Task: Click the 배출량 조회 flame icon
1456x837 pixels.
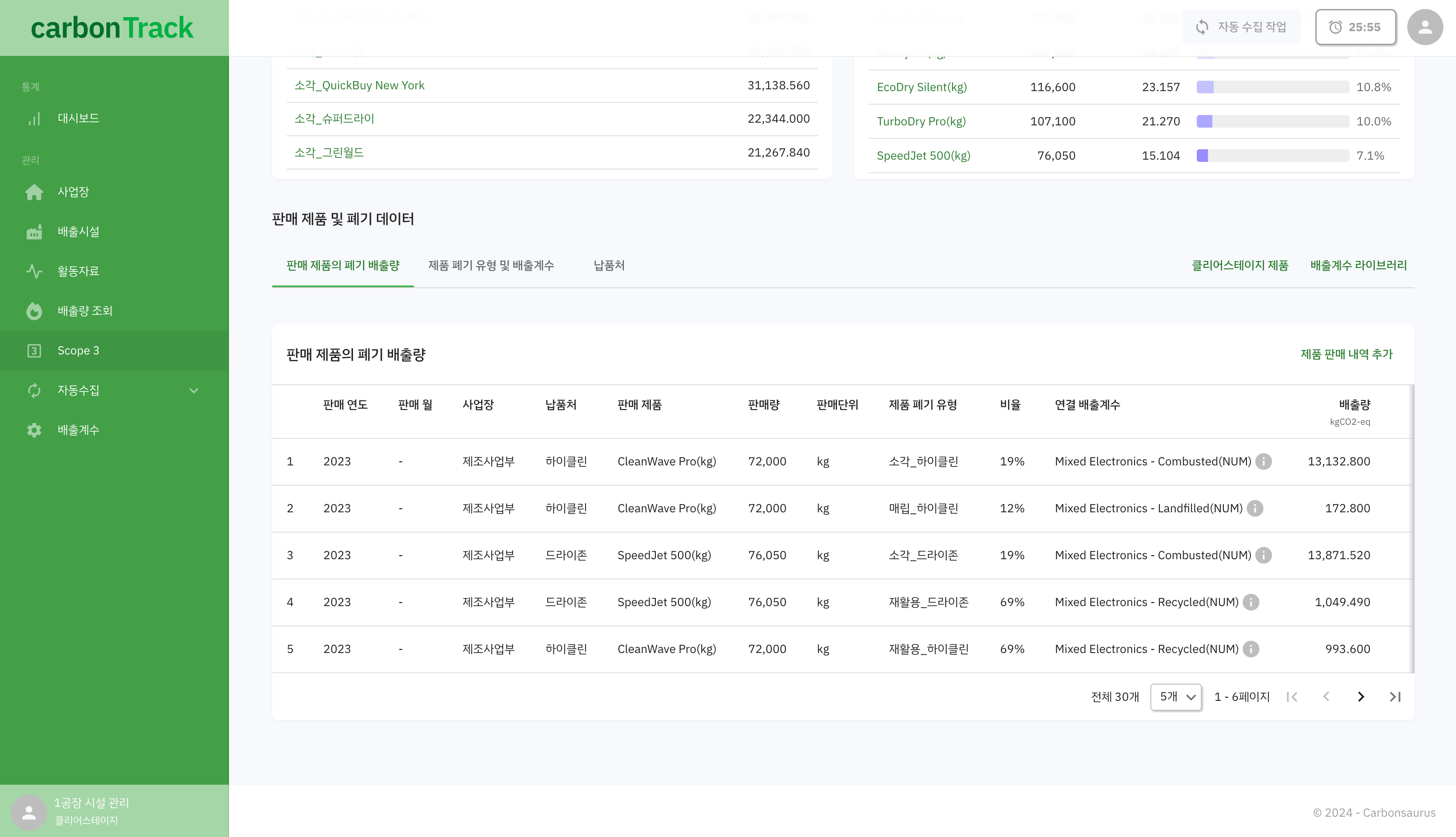Action: 34,311
